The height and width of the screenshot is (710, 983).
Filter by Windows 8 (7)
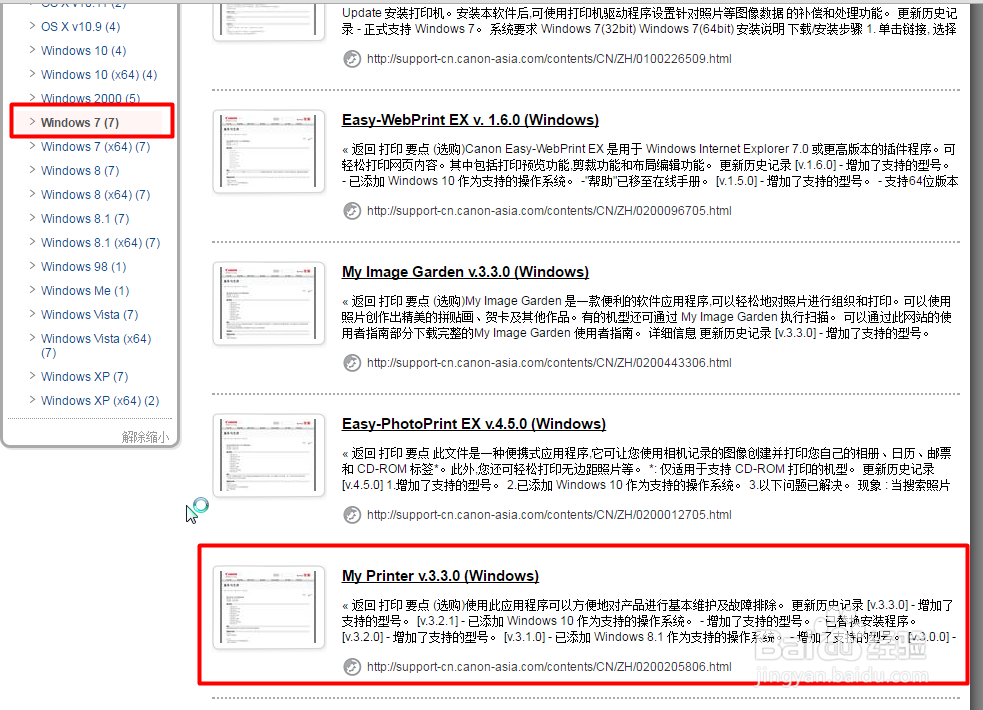coord(80,171)
